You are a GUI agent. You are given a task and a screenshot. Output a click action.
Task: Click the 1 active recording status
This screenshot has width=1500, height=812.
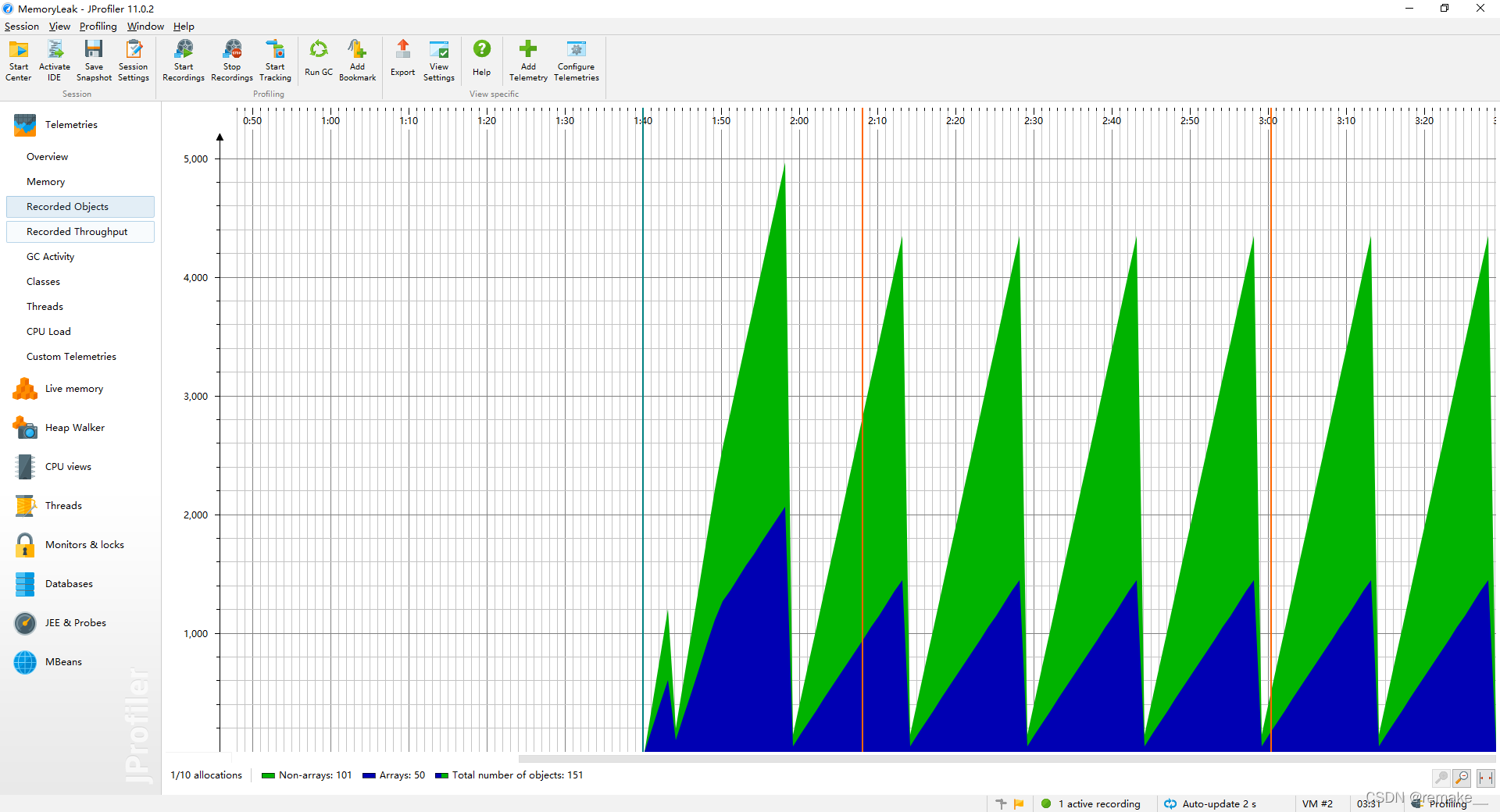(1091, 803)
